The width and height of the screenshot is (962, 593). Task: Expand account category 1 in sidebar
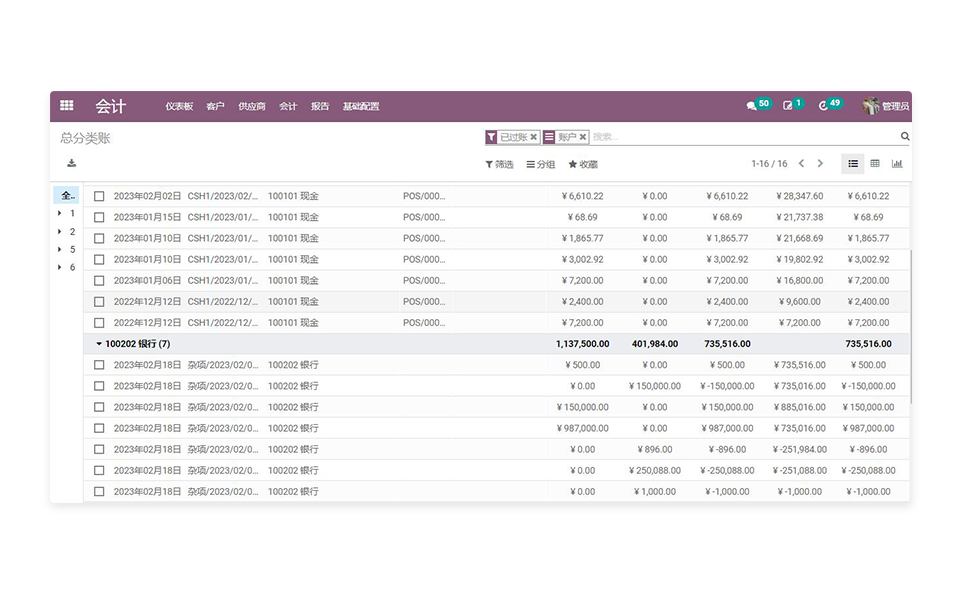pos(60,213)
